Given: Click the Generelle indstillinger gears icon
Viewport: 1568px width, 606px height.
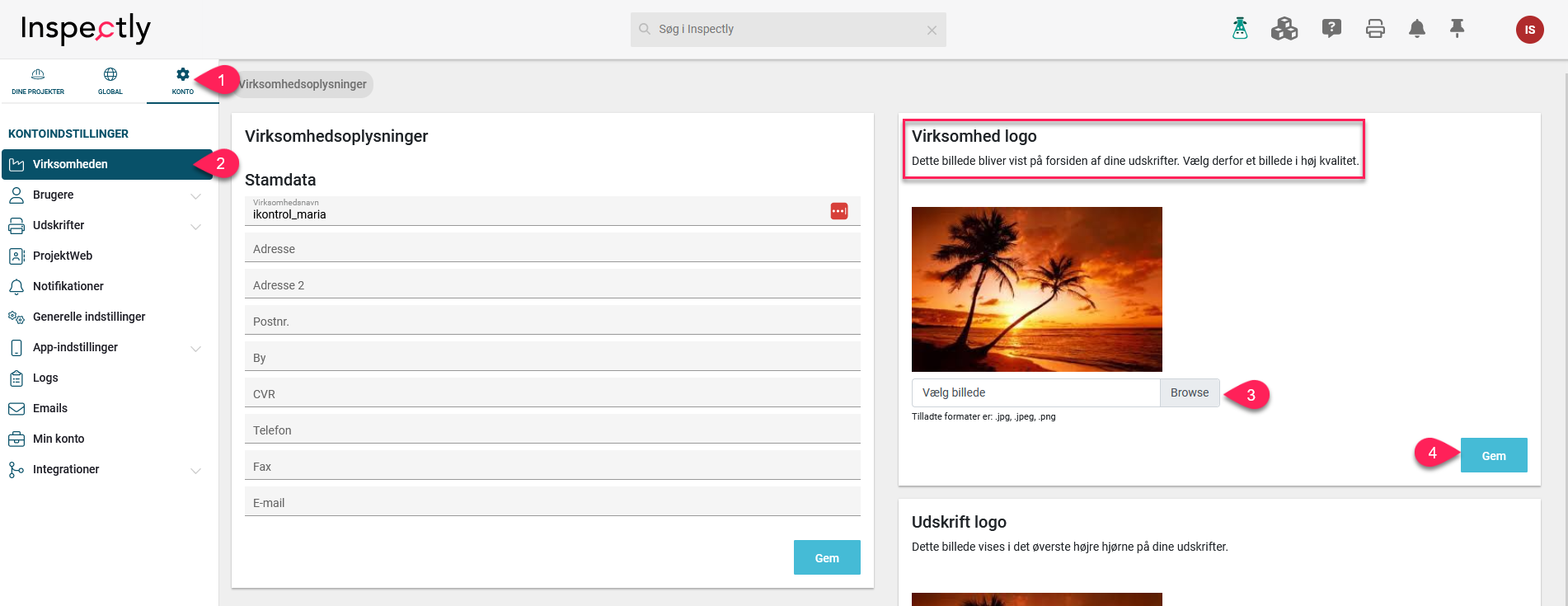Looking at the screenshot, I should coord(16,317).
